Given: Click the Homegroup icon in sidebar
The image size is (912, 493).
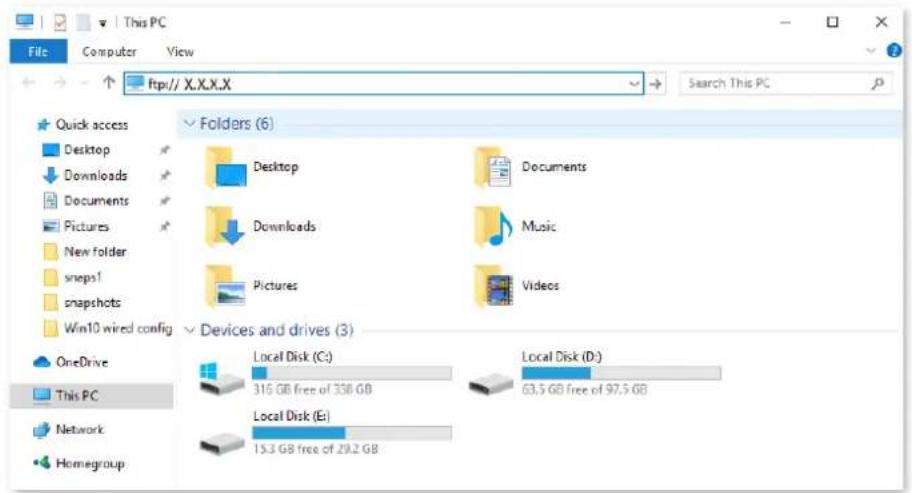Looking at the screenshot, I should 42,463.
